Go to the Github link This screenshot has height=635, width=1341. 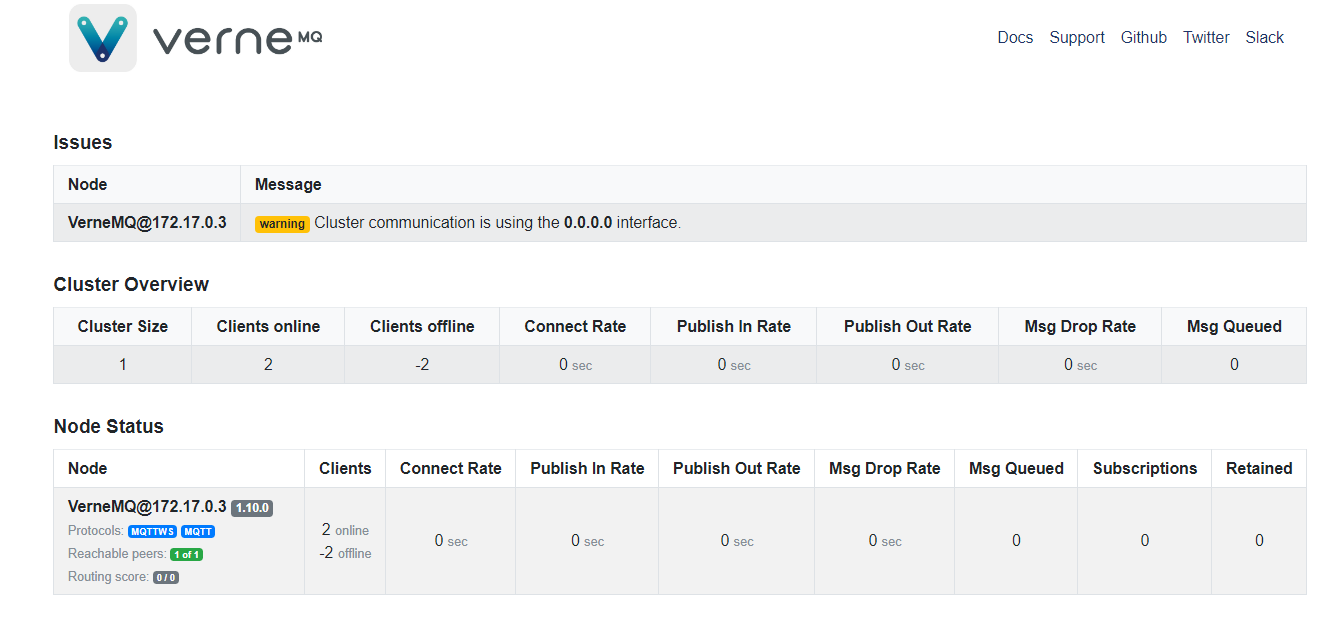(1144, 38)
